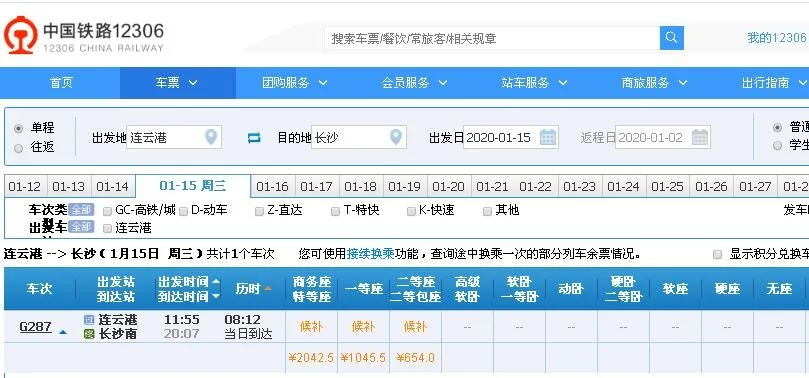
Task: Select the 01-12 date tab
Action: pyautogui.click(x=25, y=187)
